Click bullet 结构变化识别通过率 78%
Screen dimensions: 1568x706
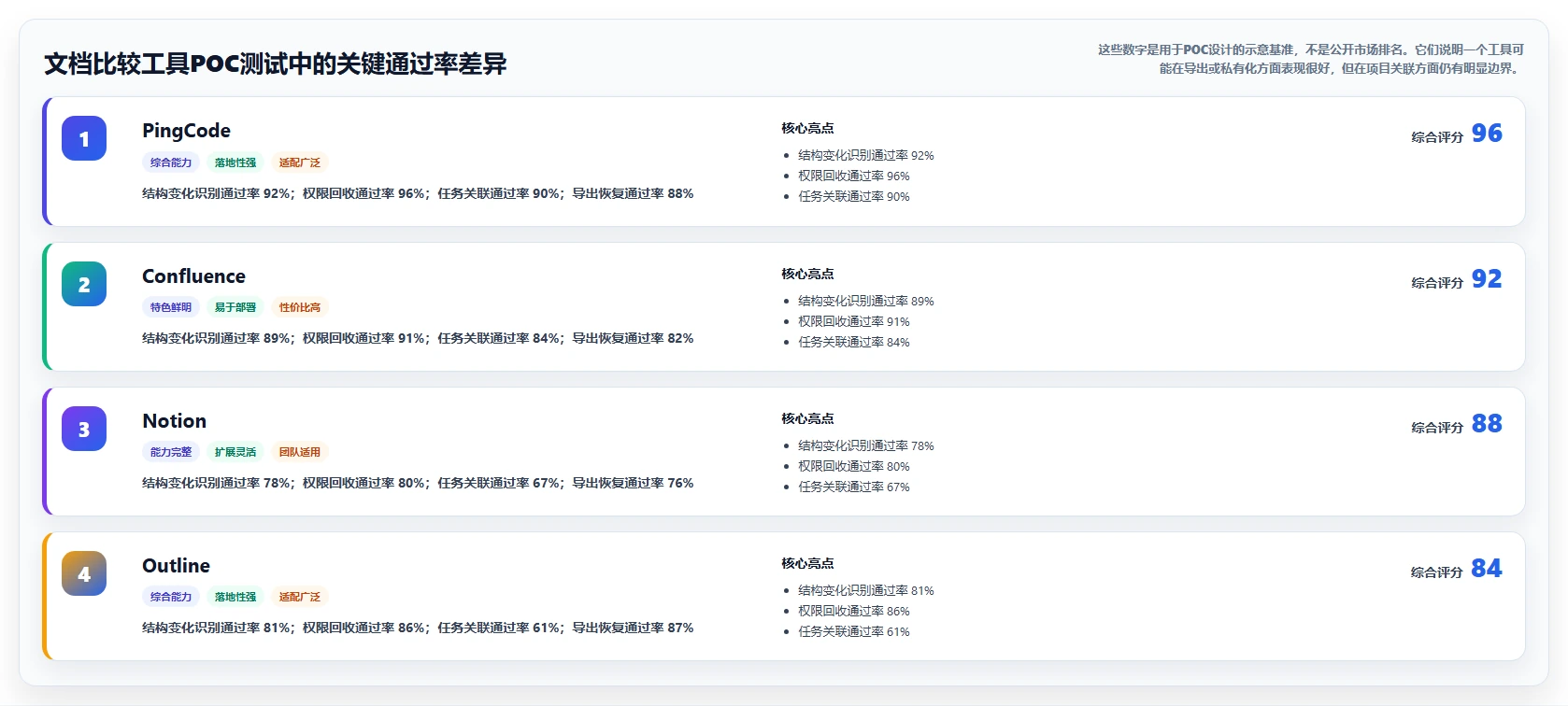click(866, 446)
